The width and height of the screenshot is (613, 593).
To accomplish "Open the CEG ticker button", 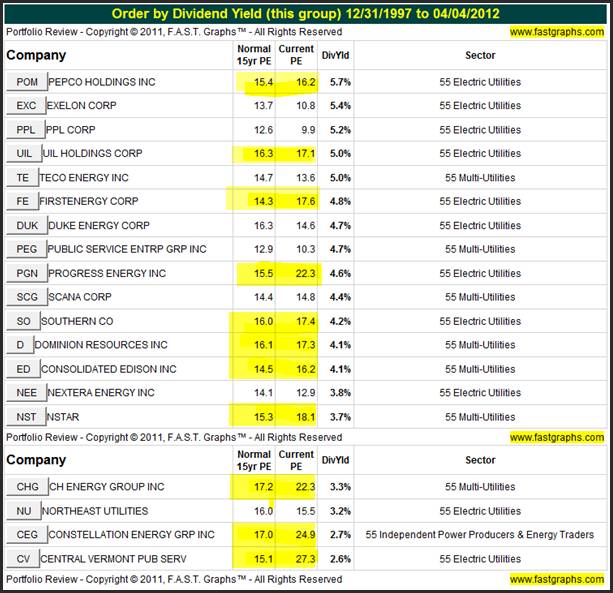I will click(x=27, y=534).
